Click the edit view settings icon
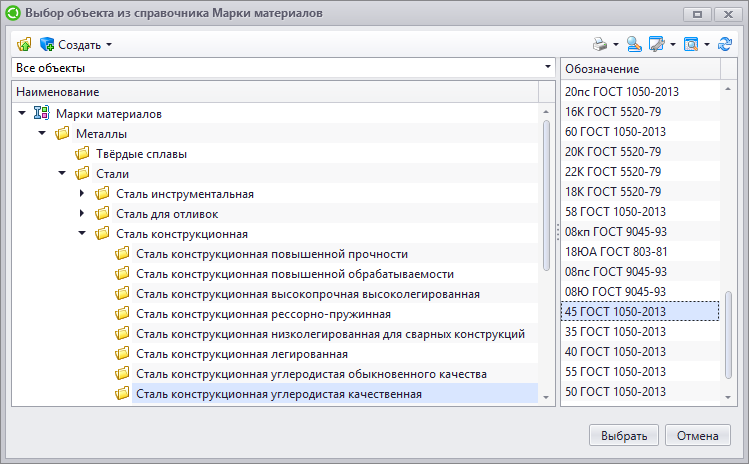 [x=657, y=44]
